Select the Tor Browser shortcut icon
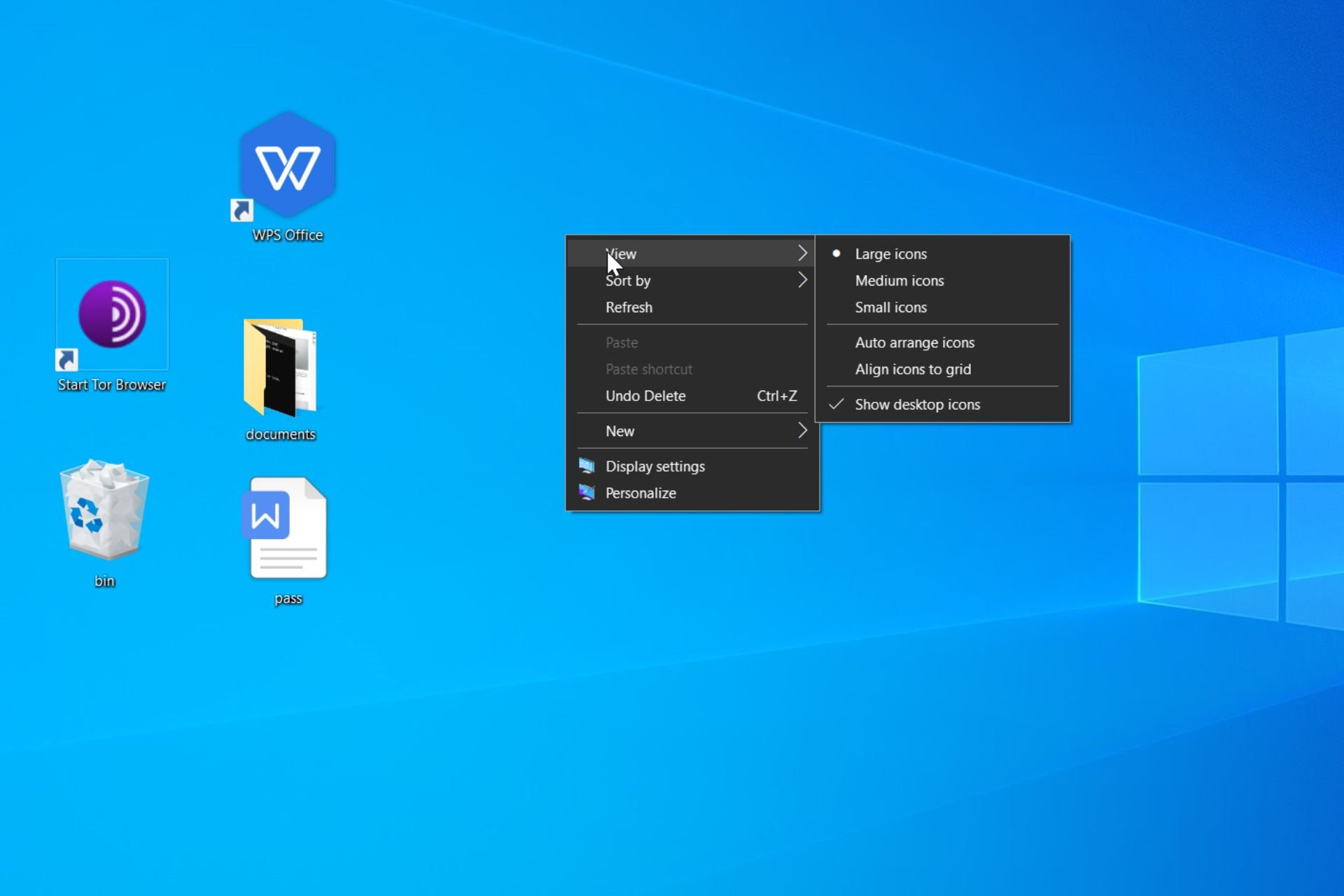Screen dimensions: 1344x896 click(x=111, y=315)
